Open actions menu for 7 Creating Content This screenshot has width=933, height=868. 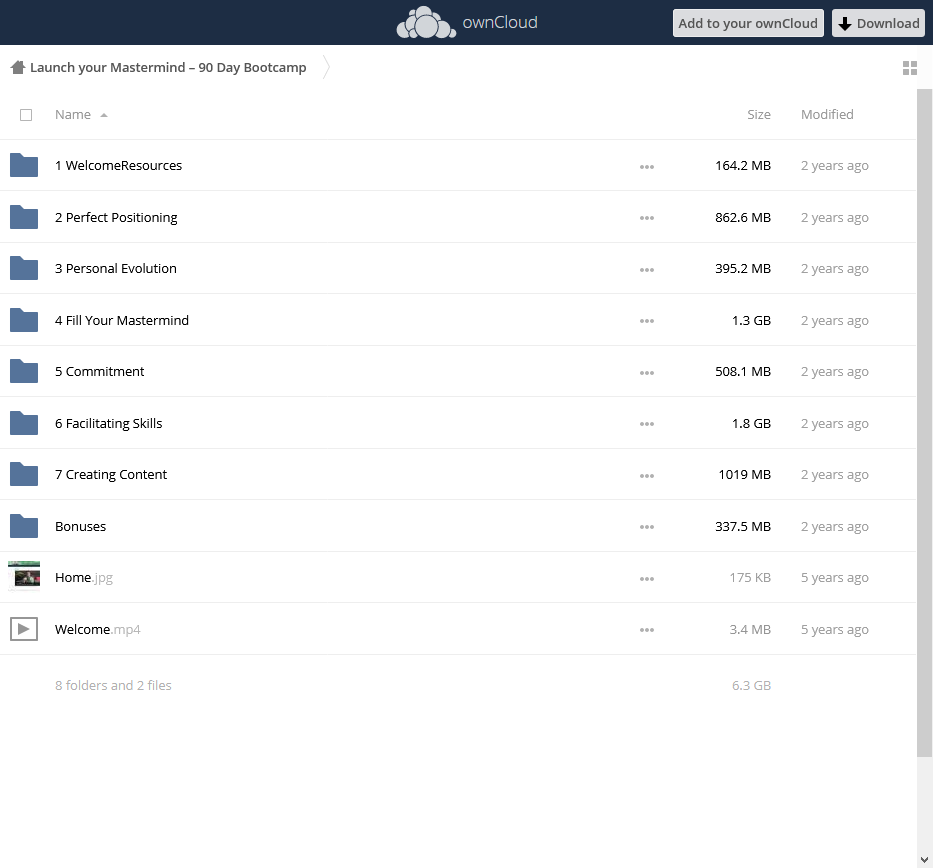point(647,475)
